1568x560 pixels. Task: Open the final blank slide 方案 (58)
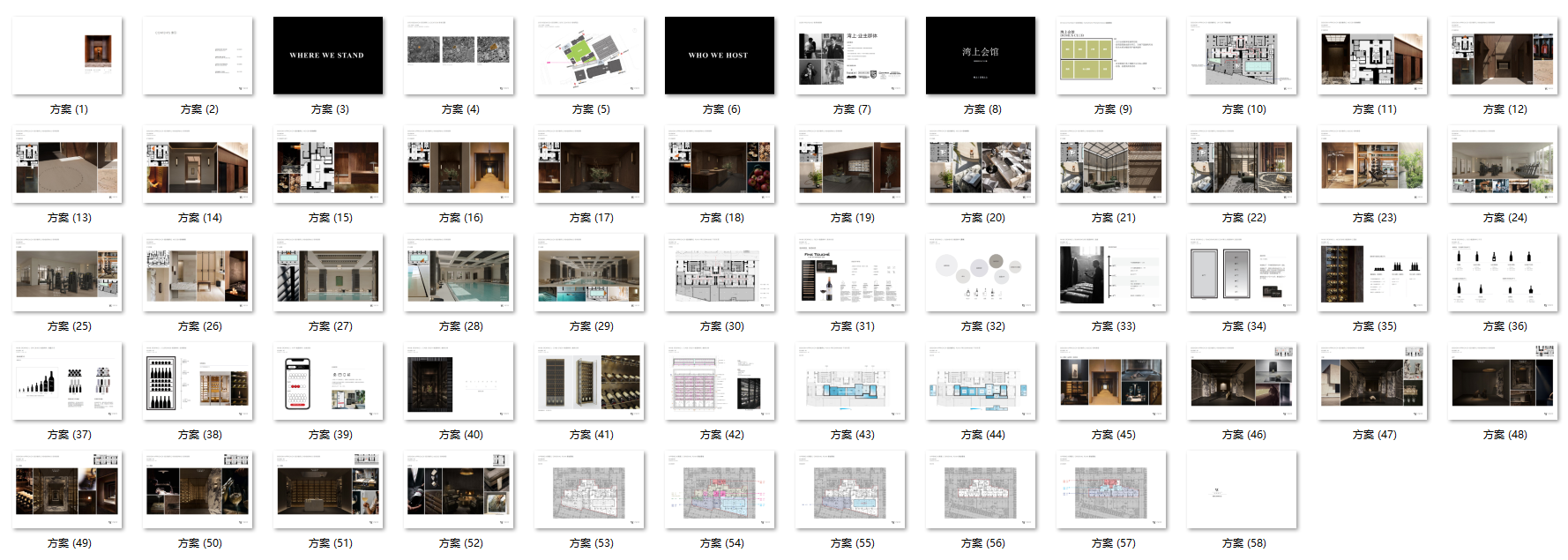[1242, 489]
